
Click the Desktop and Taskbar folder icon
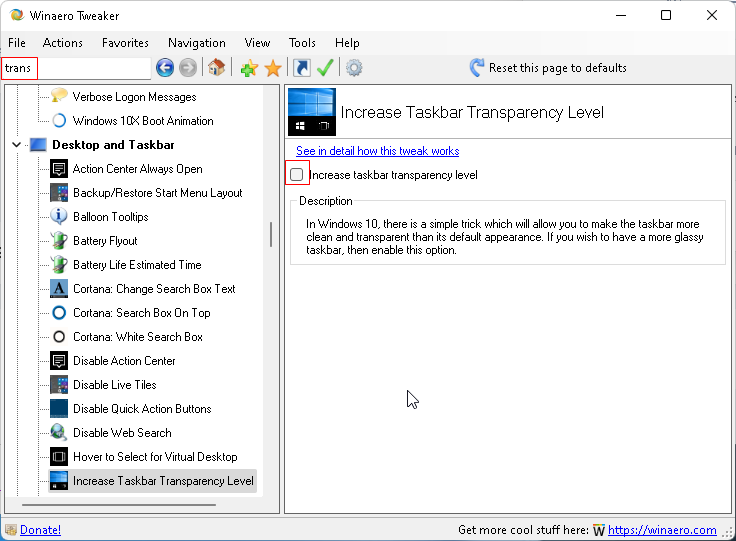[38, 145]
